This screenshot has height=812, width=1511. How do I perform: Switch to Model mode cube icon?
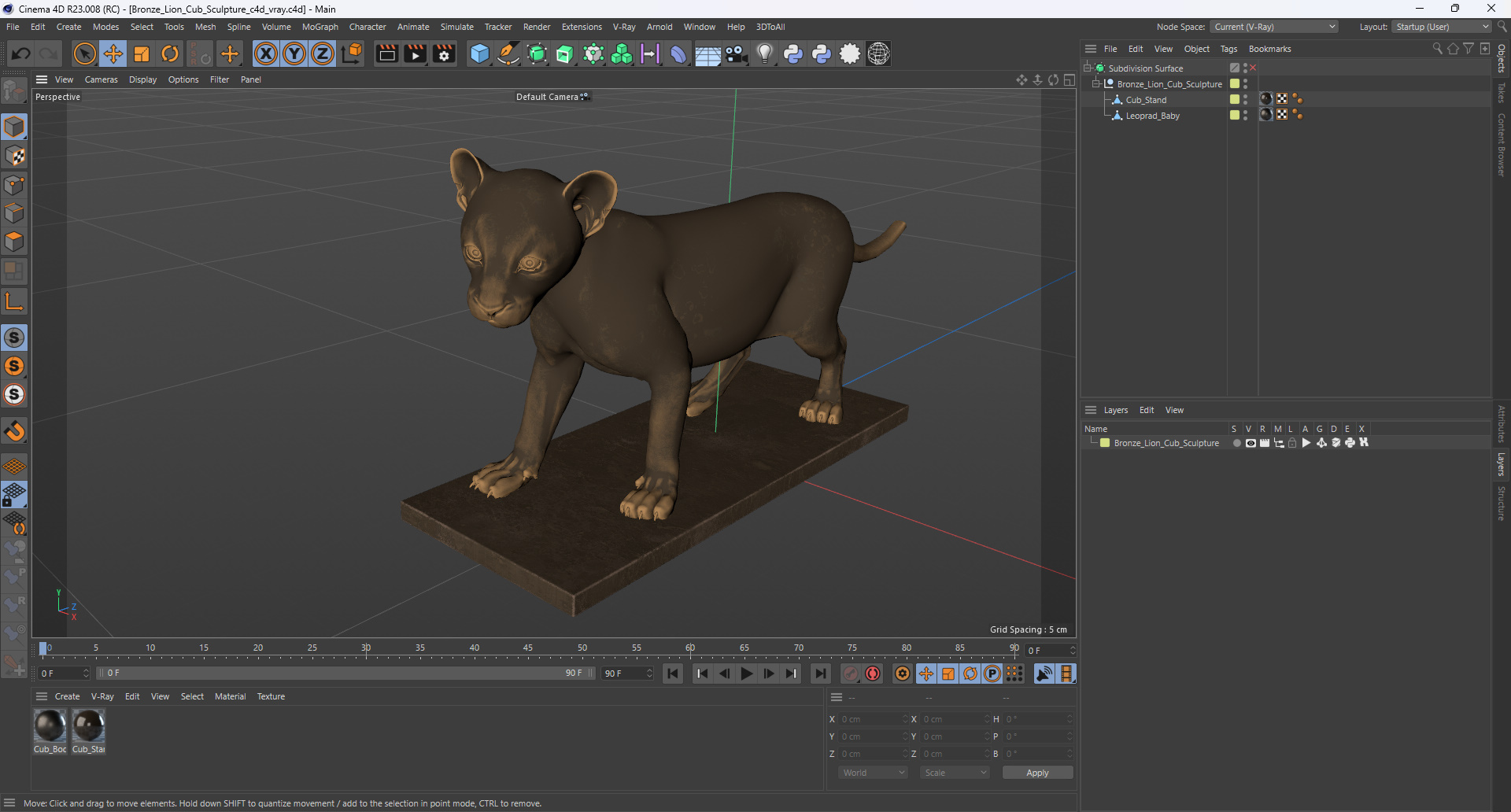pyautogui.click(x=14, y=127)
